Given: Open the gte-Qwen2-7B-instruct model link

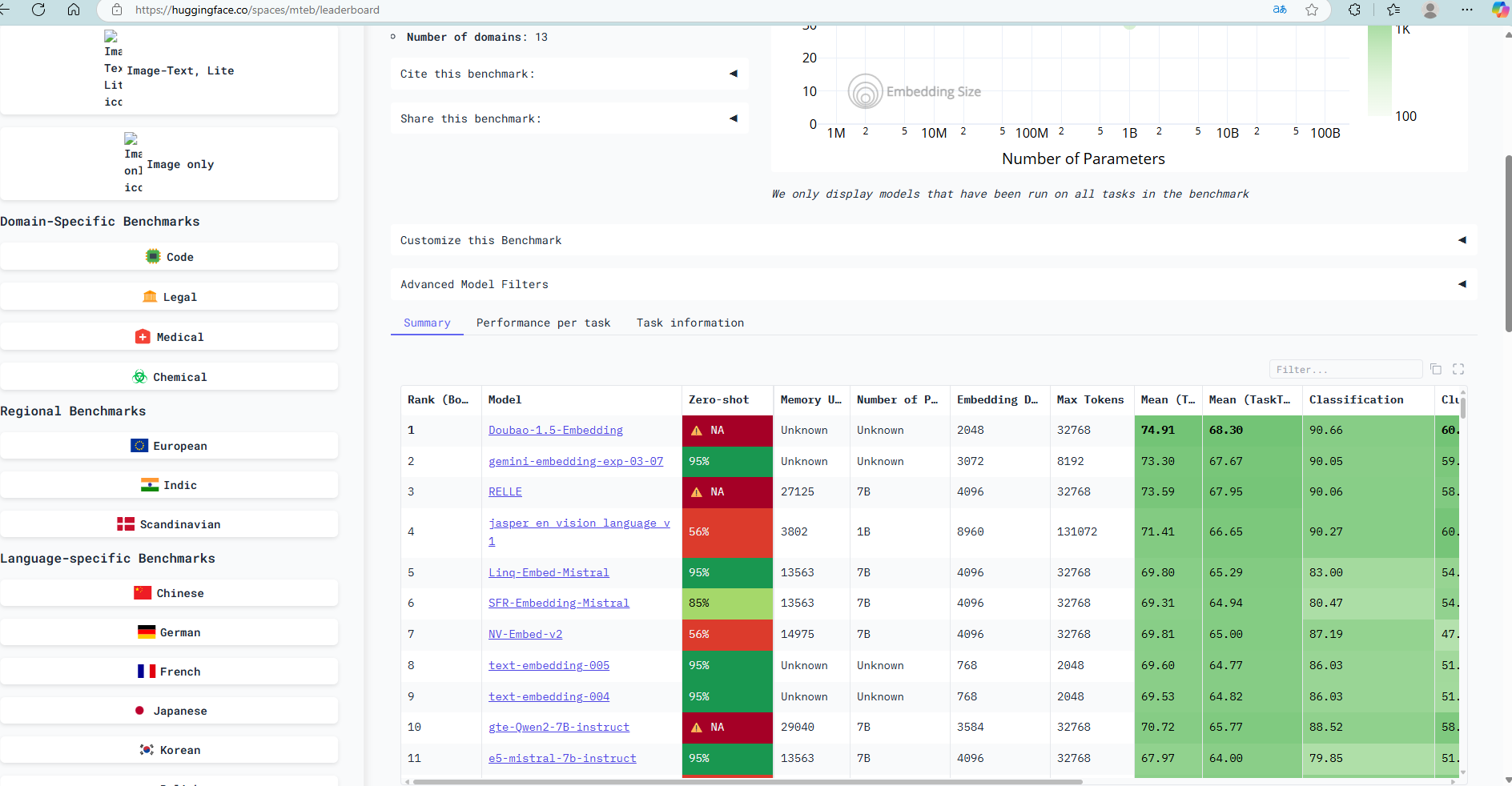Looking at the screenshot, I should pyautogui.click(x=559, y=727).
